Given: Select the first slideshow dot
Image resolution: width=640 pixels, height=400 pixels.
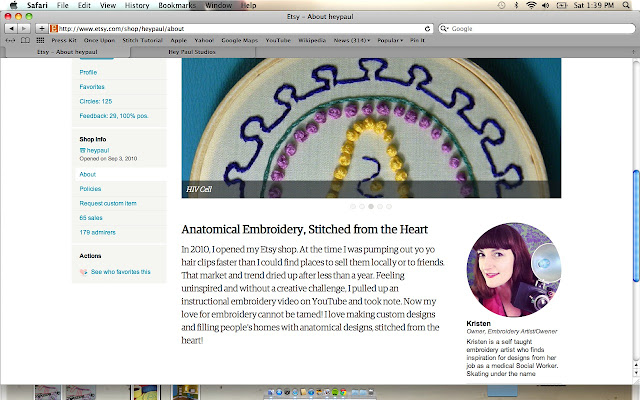Looking at the screenshot, I should (353, 207).
